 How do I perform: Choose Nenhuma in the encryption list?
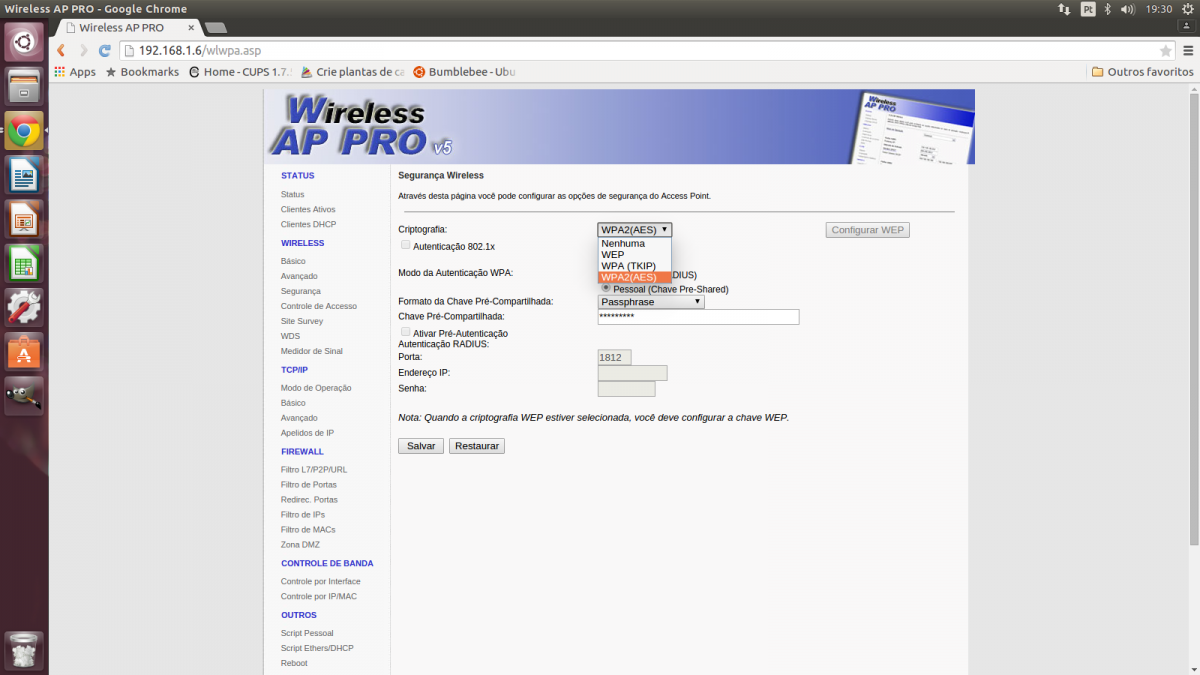click(x=635, y=244)
